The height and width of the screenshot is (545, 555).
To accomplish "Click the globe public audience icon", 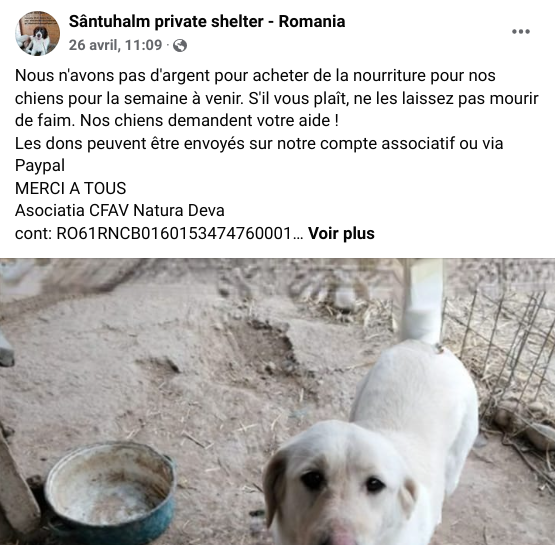I will pos(180,46).
